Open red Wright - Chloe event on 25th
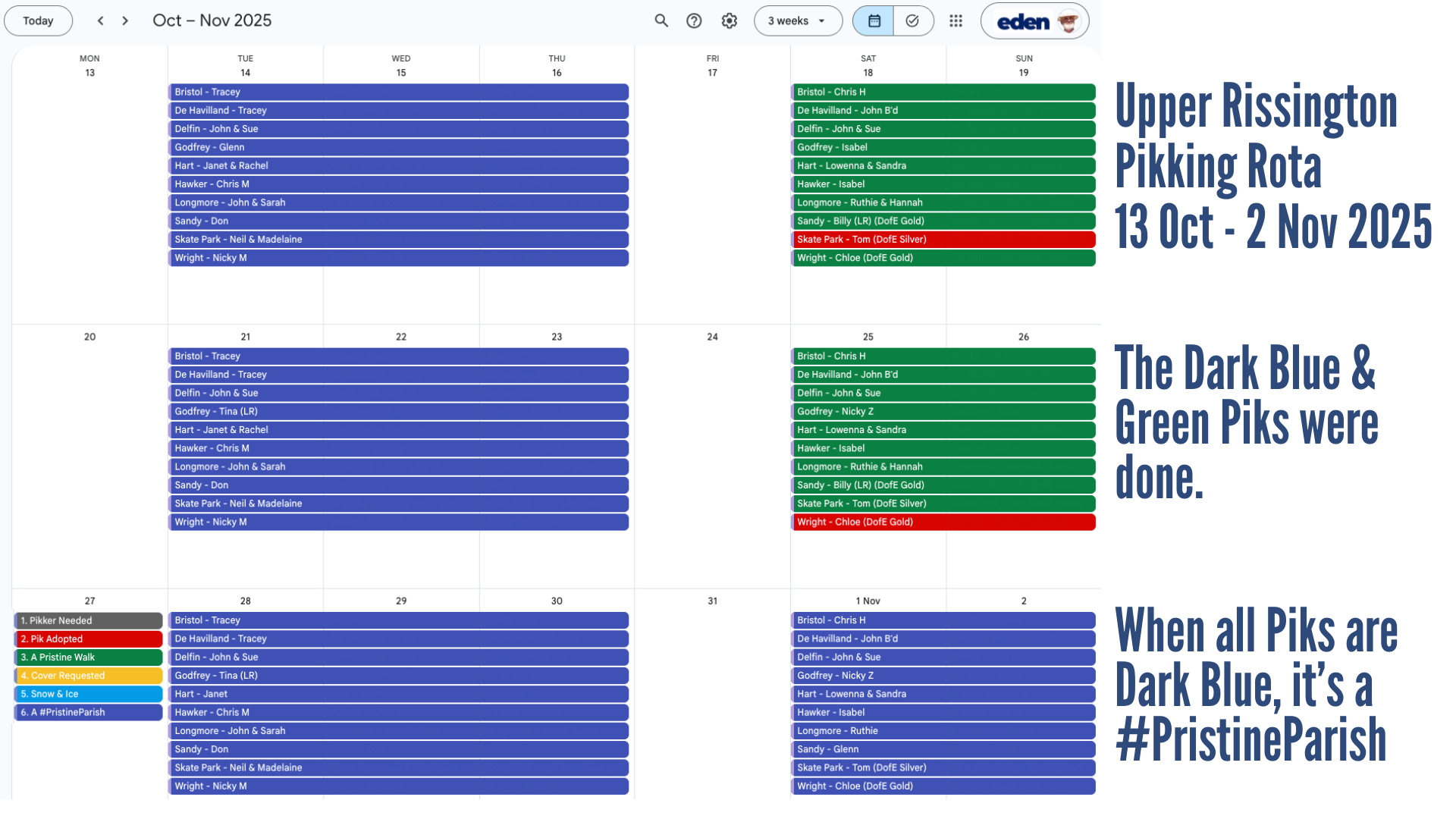This screenshot has width=1456, height=819. click(943, 522)
